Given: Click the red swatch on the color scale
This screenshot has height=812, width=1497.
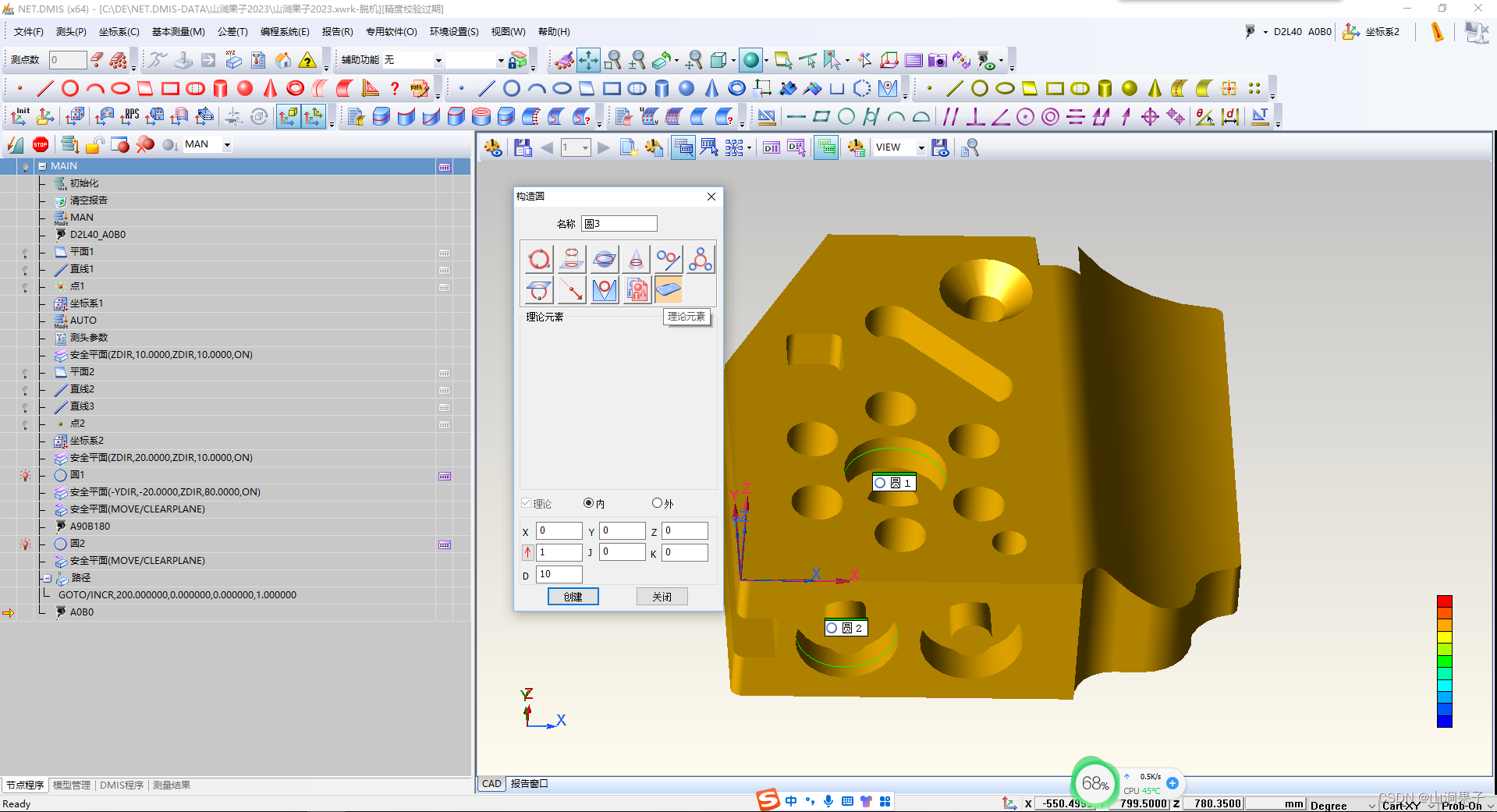Looking at the screenshot, I should (1445, 601).
